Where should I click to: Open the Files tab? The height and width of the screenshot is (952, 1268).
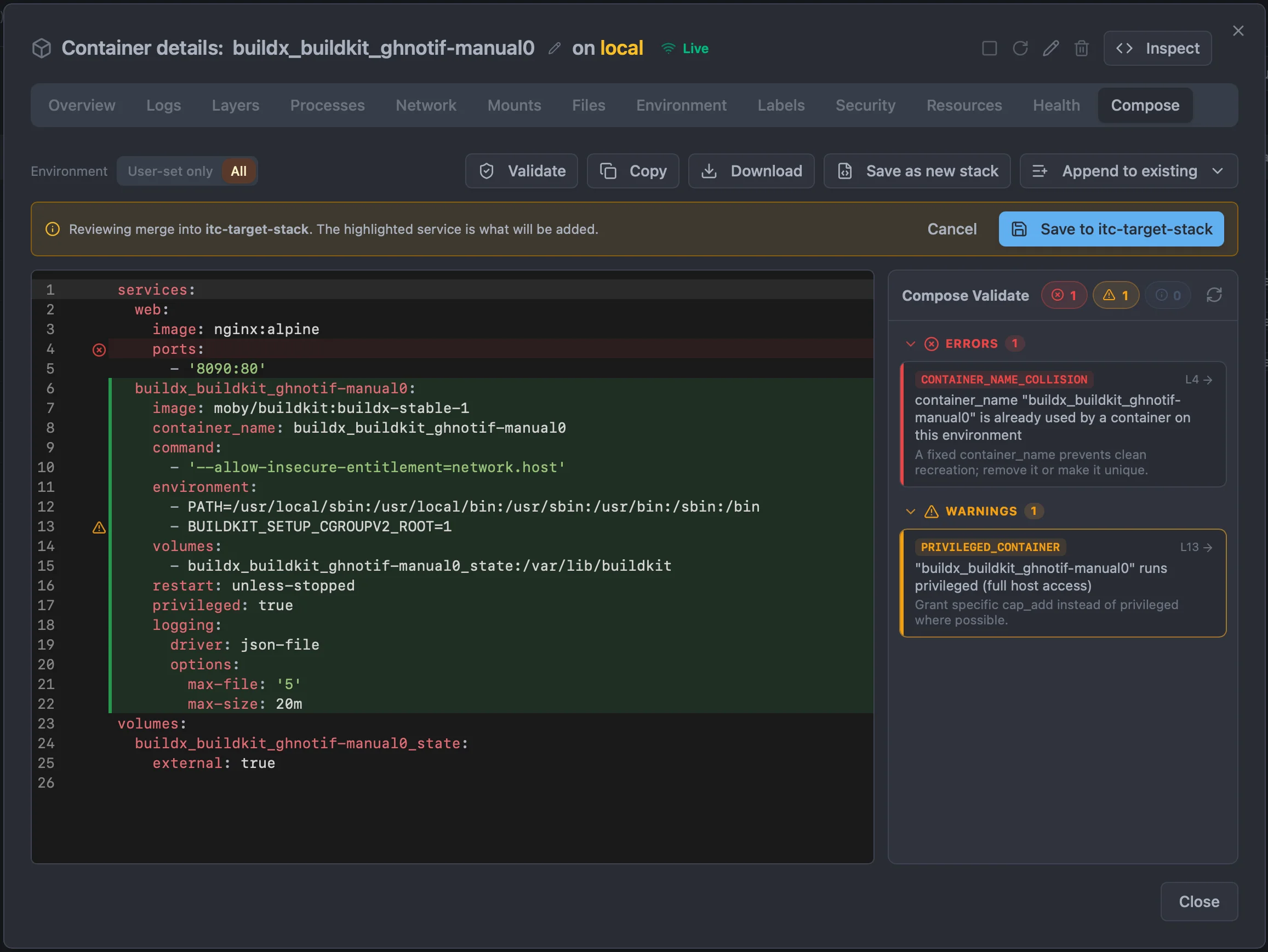pyautogui.click(x=589, y=106)
